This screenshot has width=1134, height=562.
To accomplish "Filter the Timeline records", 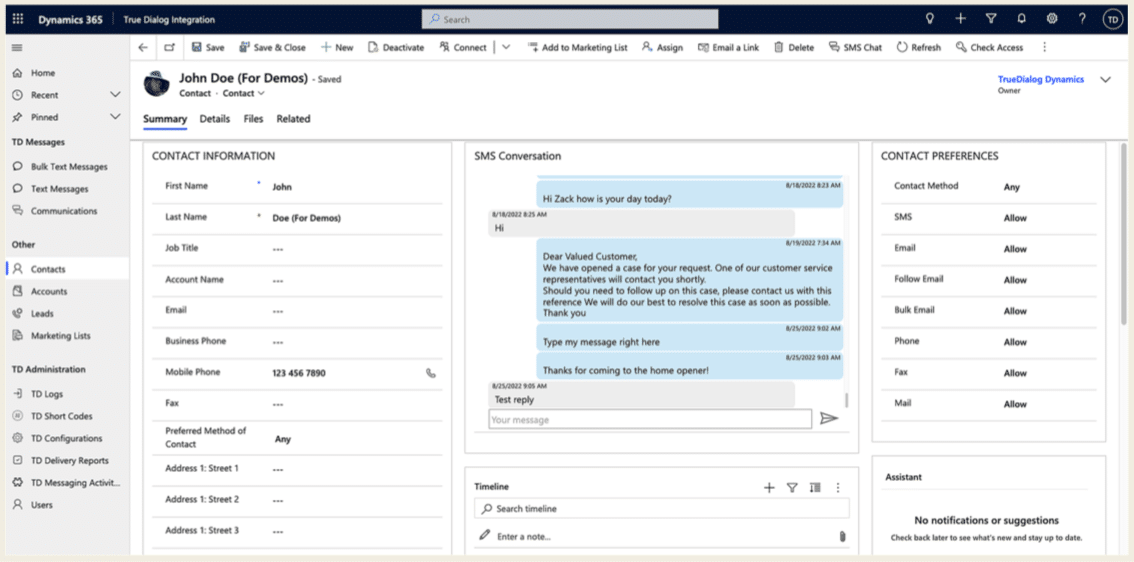I will pyautogui.click(x=792, y=488).
